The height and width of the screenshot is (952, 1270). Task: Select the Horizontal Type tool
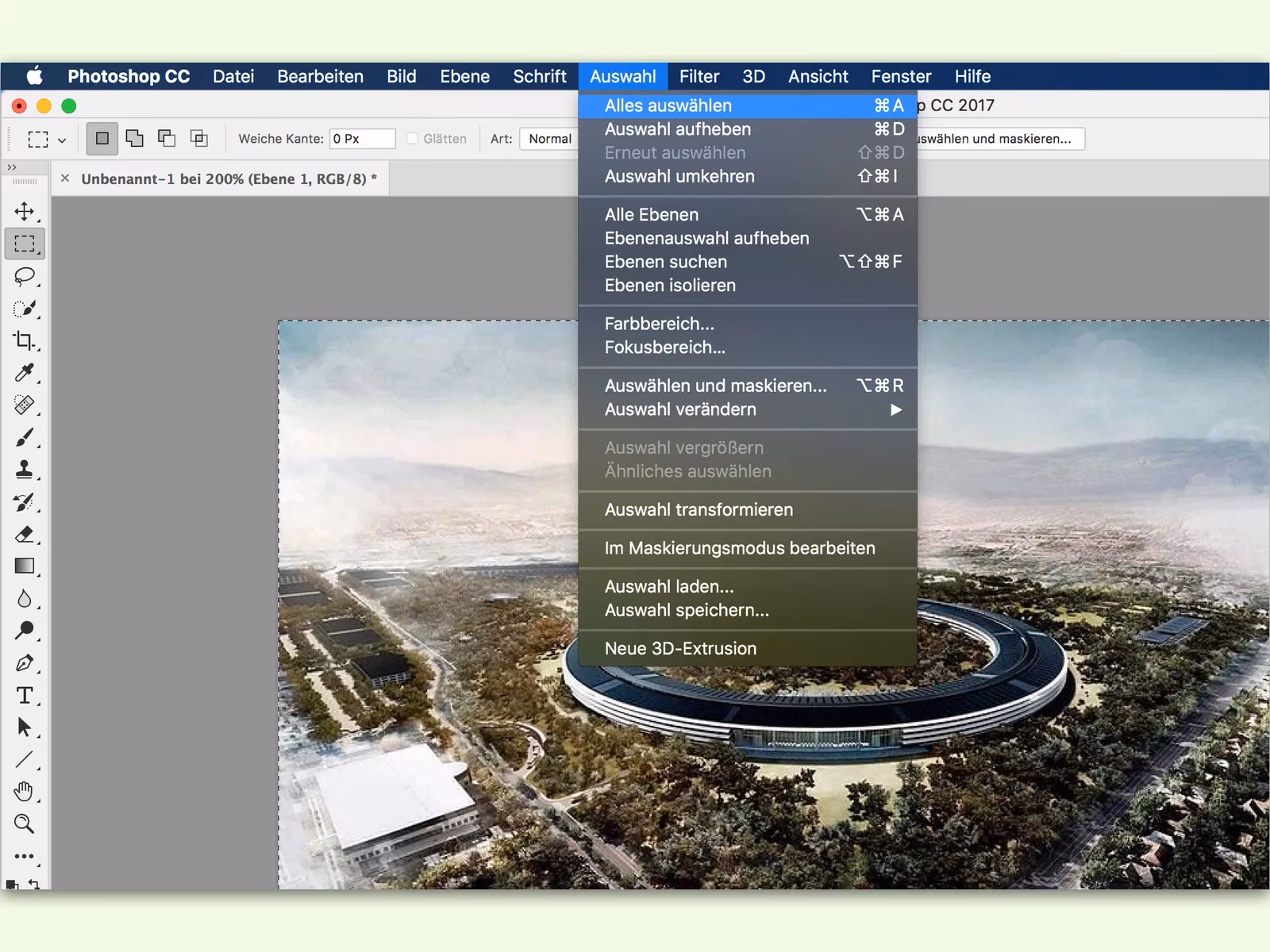coord(24,696)
